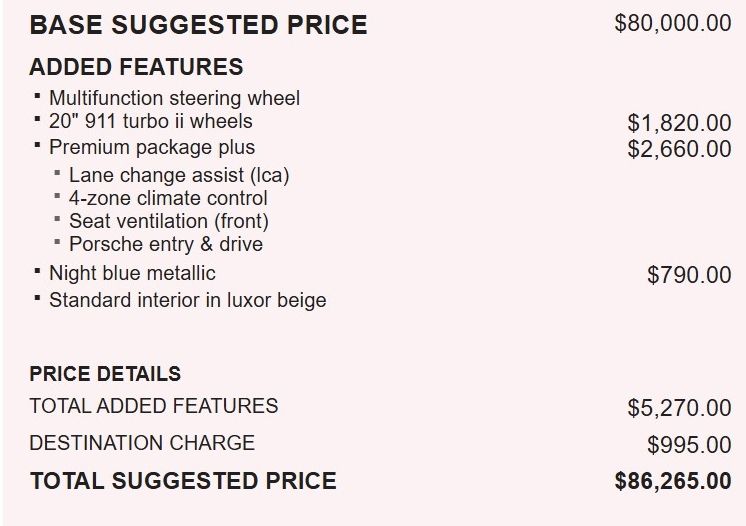Click the $995.00 destination charge amount
Image resolution: width=746 pixels, height=526 pixels.
click(x=689, y=445)
